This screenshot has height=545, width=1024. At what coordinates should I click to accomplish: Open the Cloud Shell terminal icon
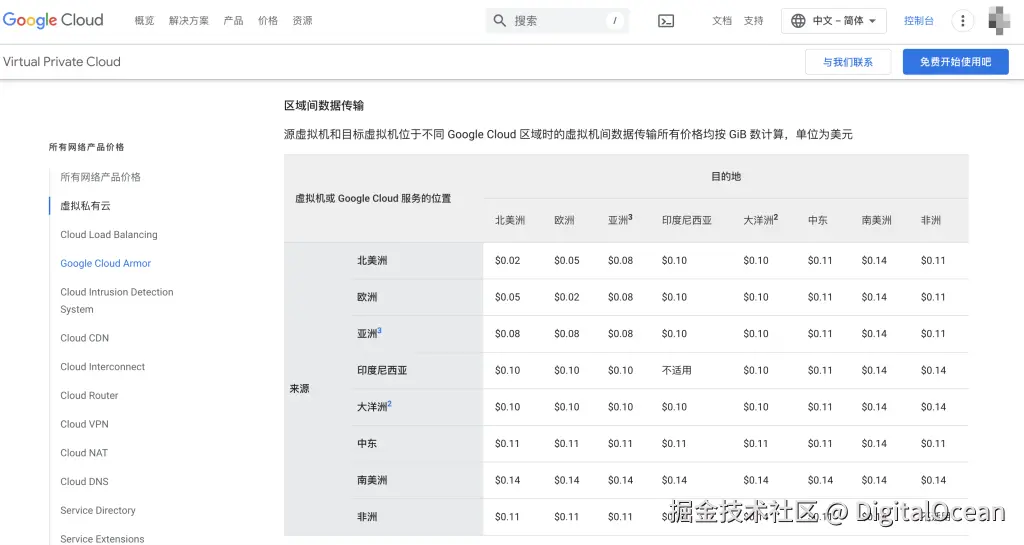665,21
